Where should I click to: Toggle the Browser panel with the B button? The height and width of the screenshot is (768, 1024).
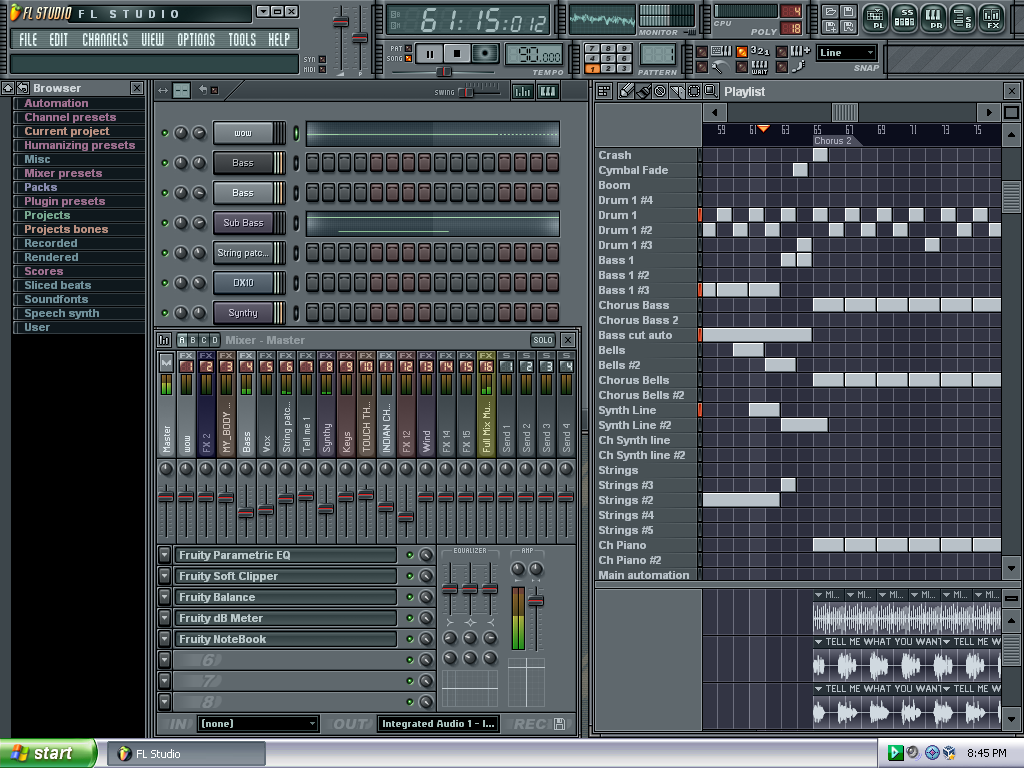point(964,18)
